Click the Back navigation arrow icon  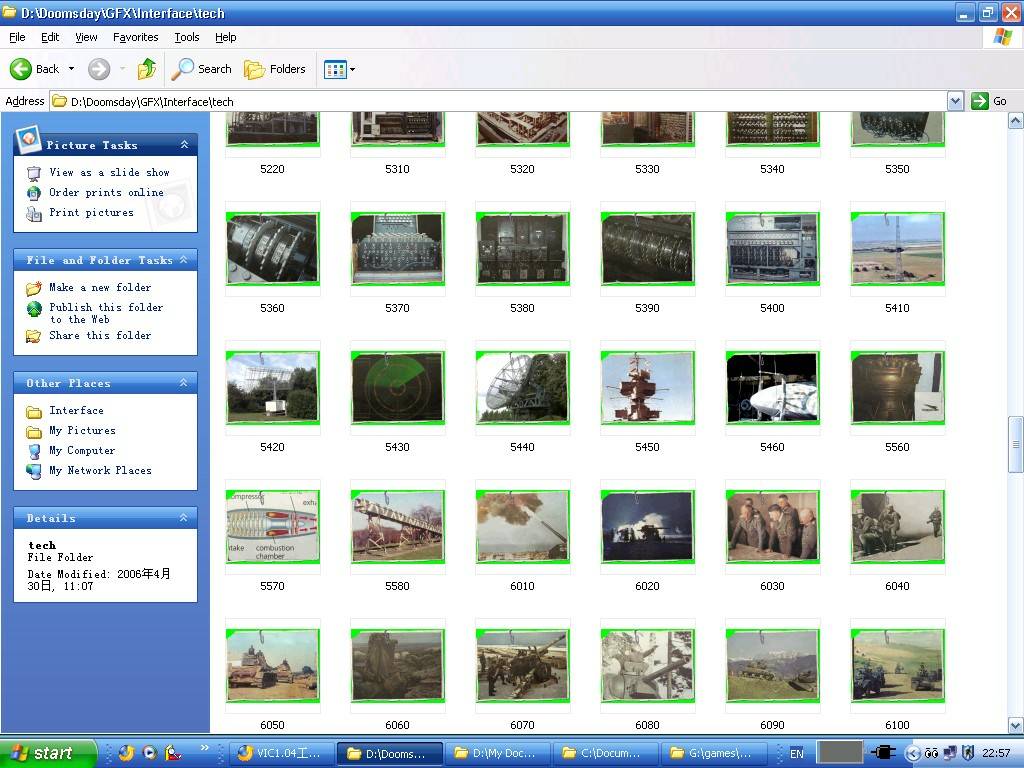click(x=22, y=69)
